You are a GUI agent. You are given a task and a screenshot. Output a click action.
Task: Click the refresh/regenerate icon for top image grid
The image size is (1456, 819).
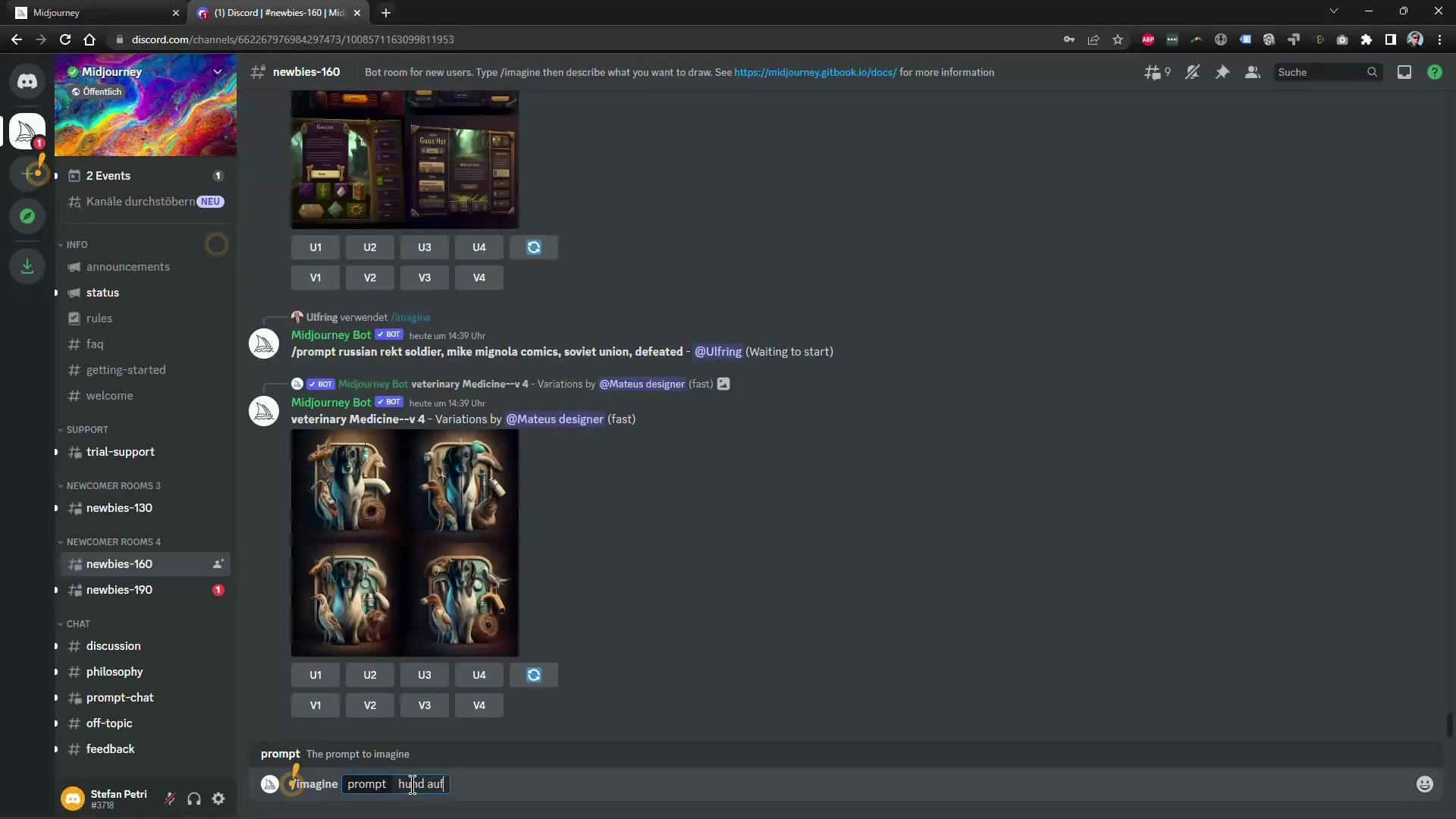coord(533,247)
